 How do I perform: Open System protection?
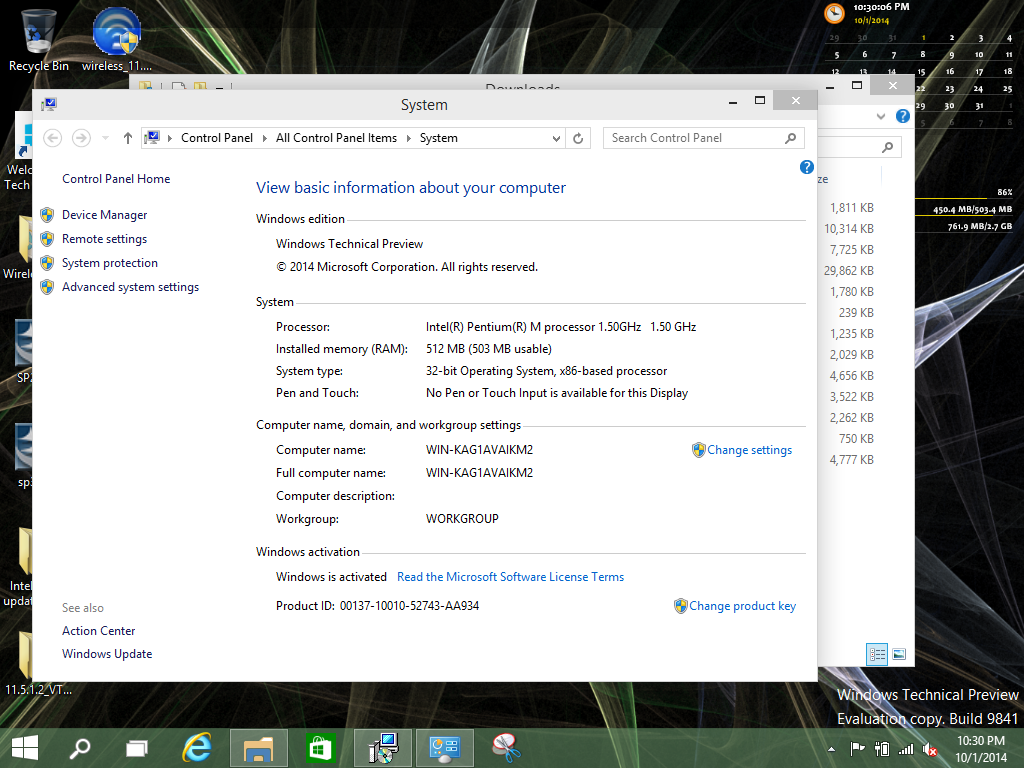click(110, 263)
